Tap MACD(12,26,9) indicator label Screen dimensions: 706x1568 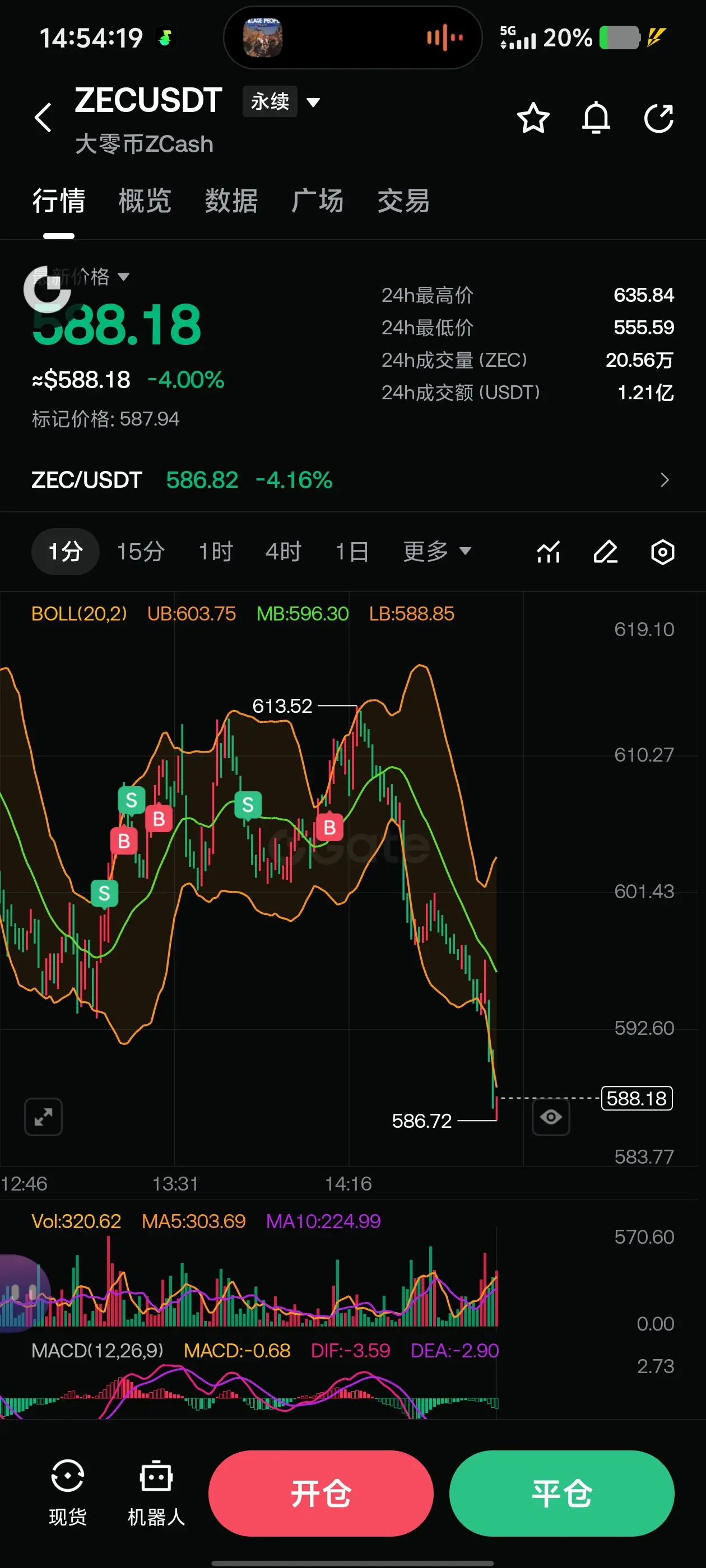point(97,1351)
